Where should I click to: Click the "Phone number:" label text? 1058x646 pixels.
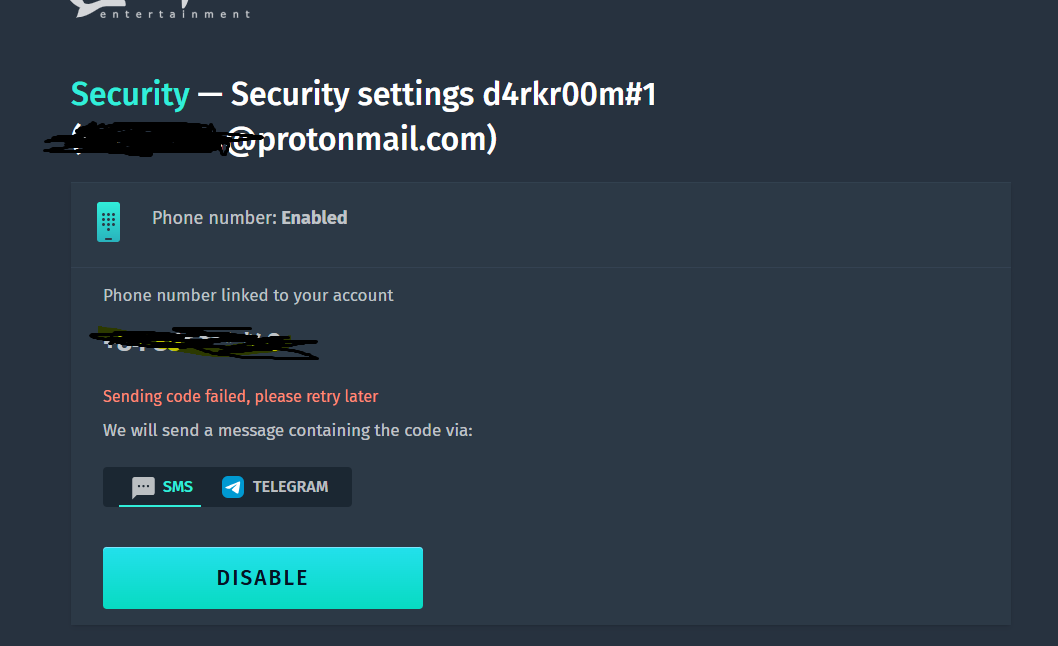click(x=214, y=218)
